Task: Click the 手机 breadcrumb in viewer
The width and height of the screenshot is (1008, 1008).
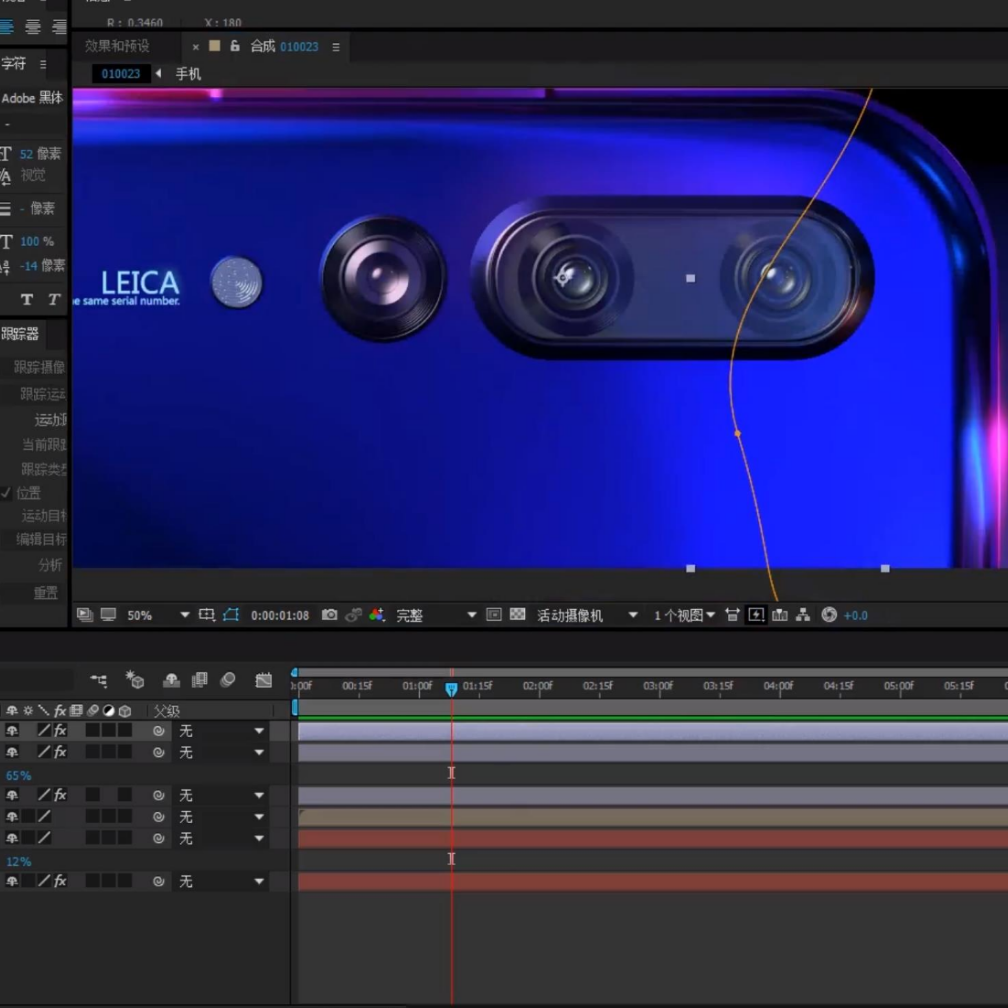Action: point(188,74)
